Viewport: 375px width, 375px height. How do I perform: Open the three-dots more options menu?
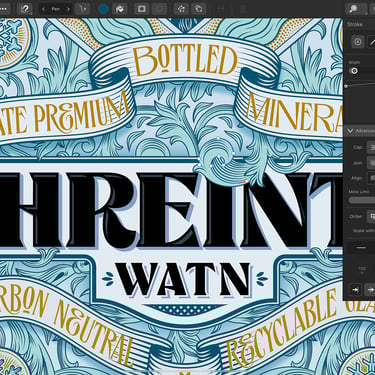coord(3,9)
